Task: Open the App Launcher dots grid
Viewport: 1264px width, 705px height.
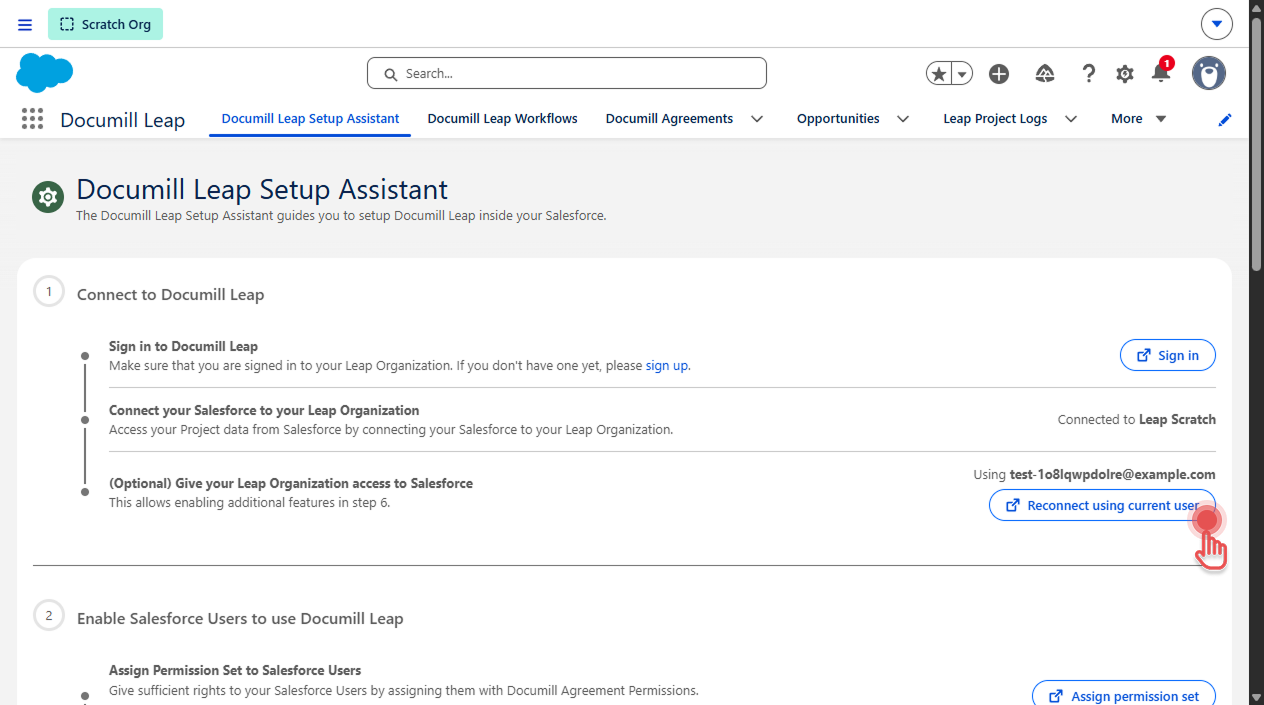Action: tap(32, 119)
